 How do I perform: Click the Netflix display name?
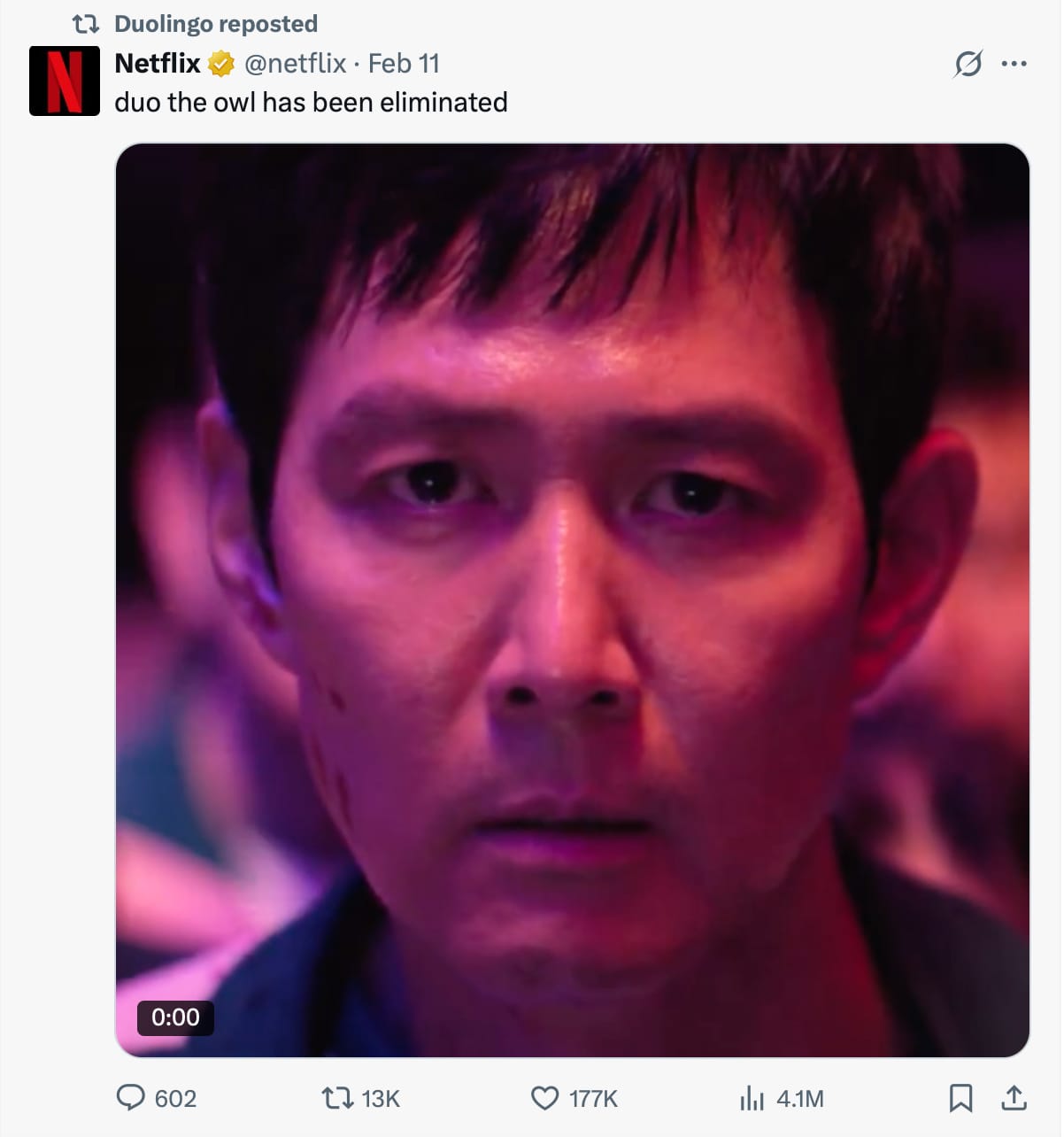point(158,64)
